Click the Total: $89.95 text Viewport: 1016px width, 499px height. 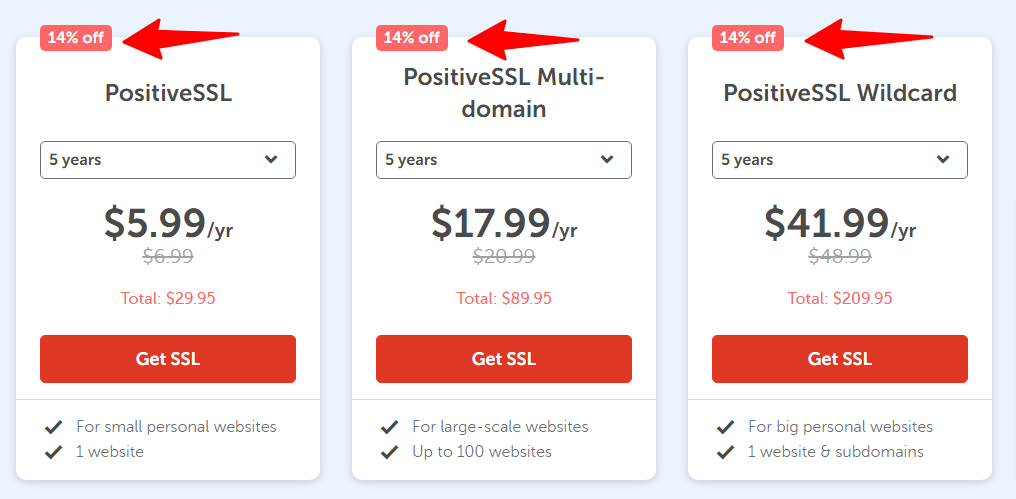pyautogui.click(x=504, y=298)
